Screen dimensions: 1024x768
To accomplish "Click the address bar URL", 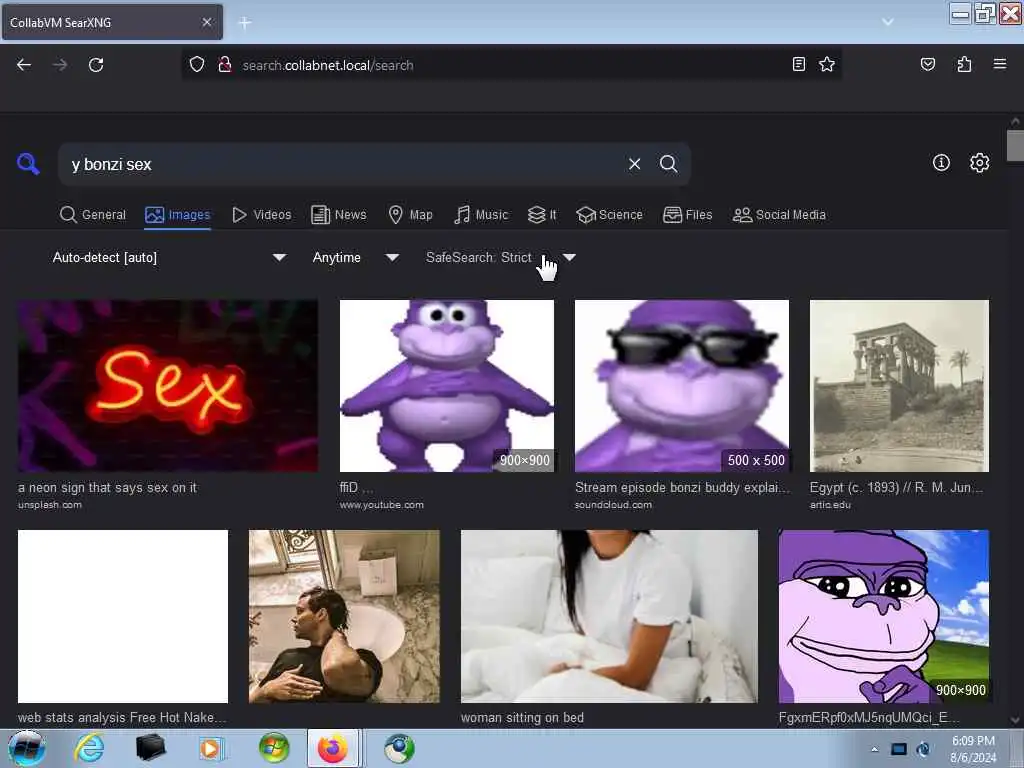I will click(328, 65).
